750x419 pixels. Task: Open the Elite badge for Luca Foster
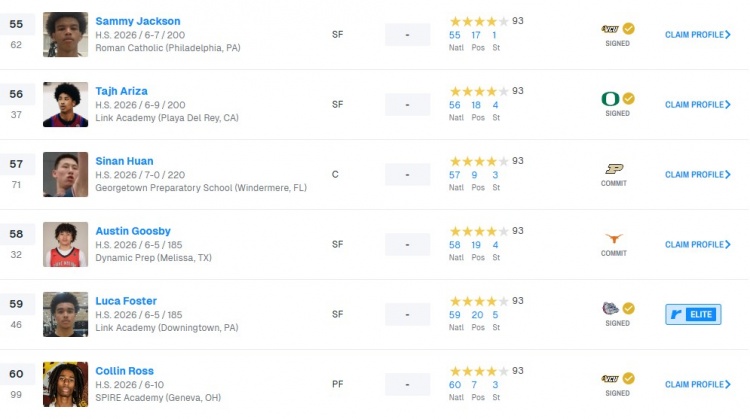[693, 314]
